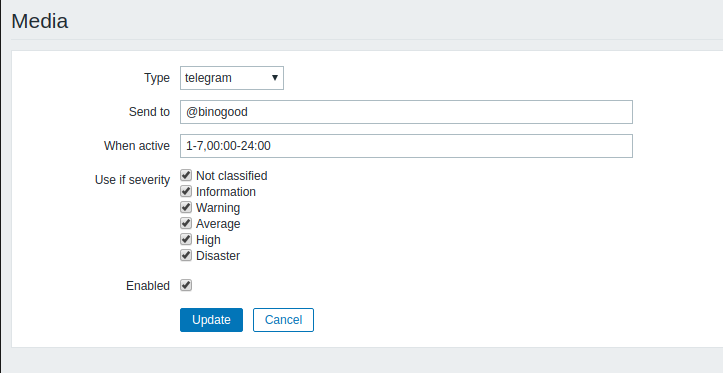Open the Type dropdown showing telegram
This screenshot has height=373, width=723.
click(231, 78)
